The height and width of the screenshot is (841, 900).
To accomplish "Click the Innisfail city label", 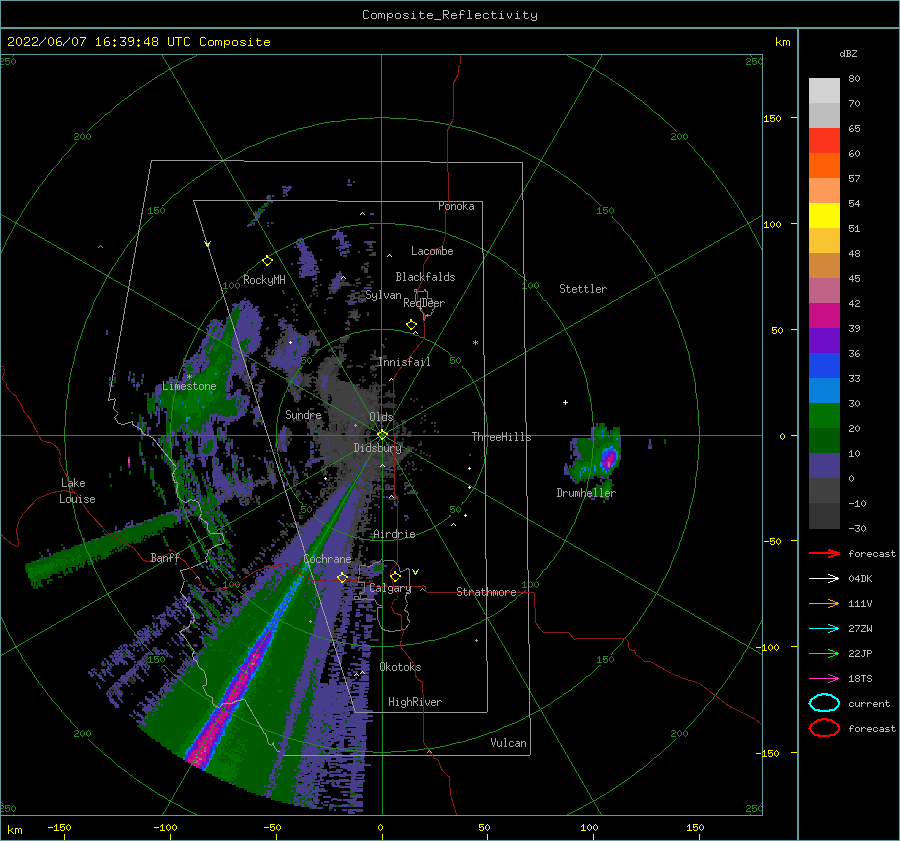I will 404,362.
